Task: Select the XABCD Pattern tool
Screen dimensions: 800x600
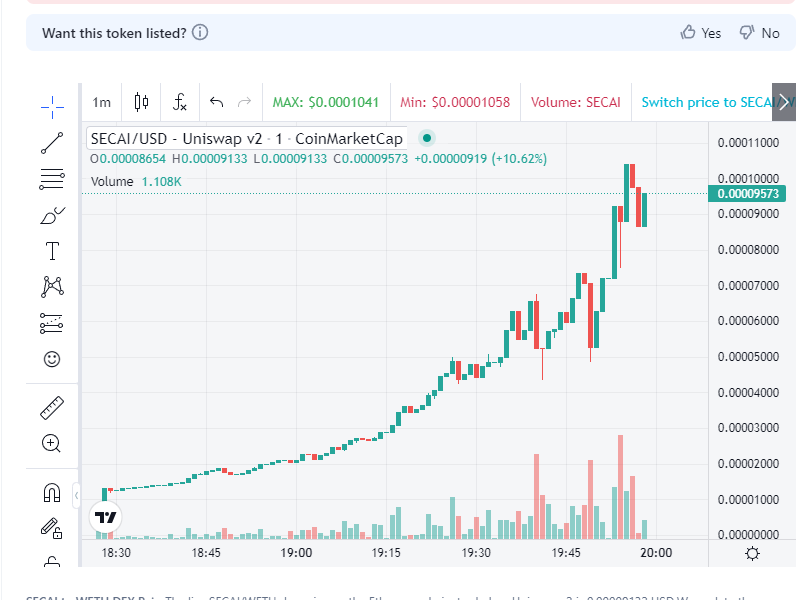Action: (51, 286)
